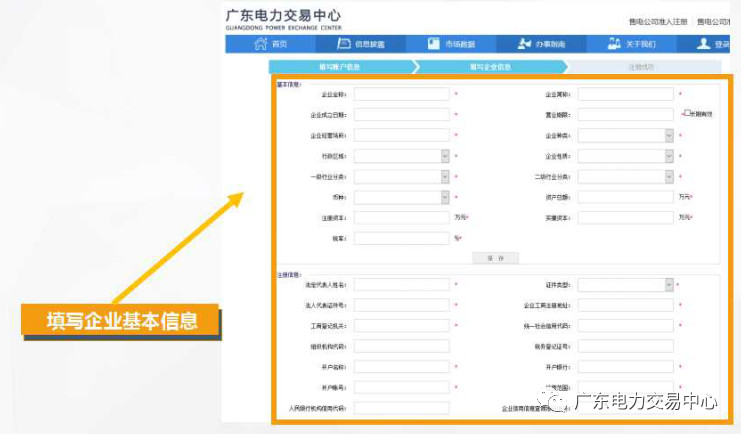The height and width of the screenshot is (434, 741).
Task: Tick the 长期有效 checkbox
Action: (x=687, y=114)
